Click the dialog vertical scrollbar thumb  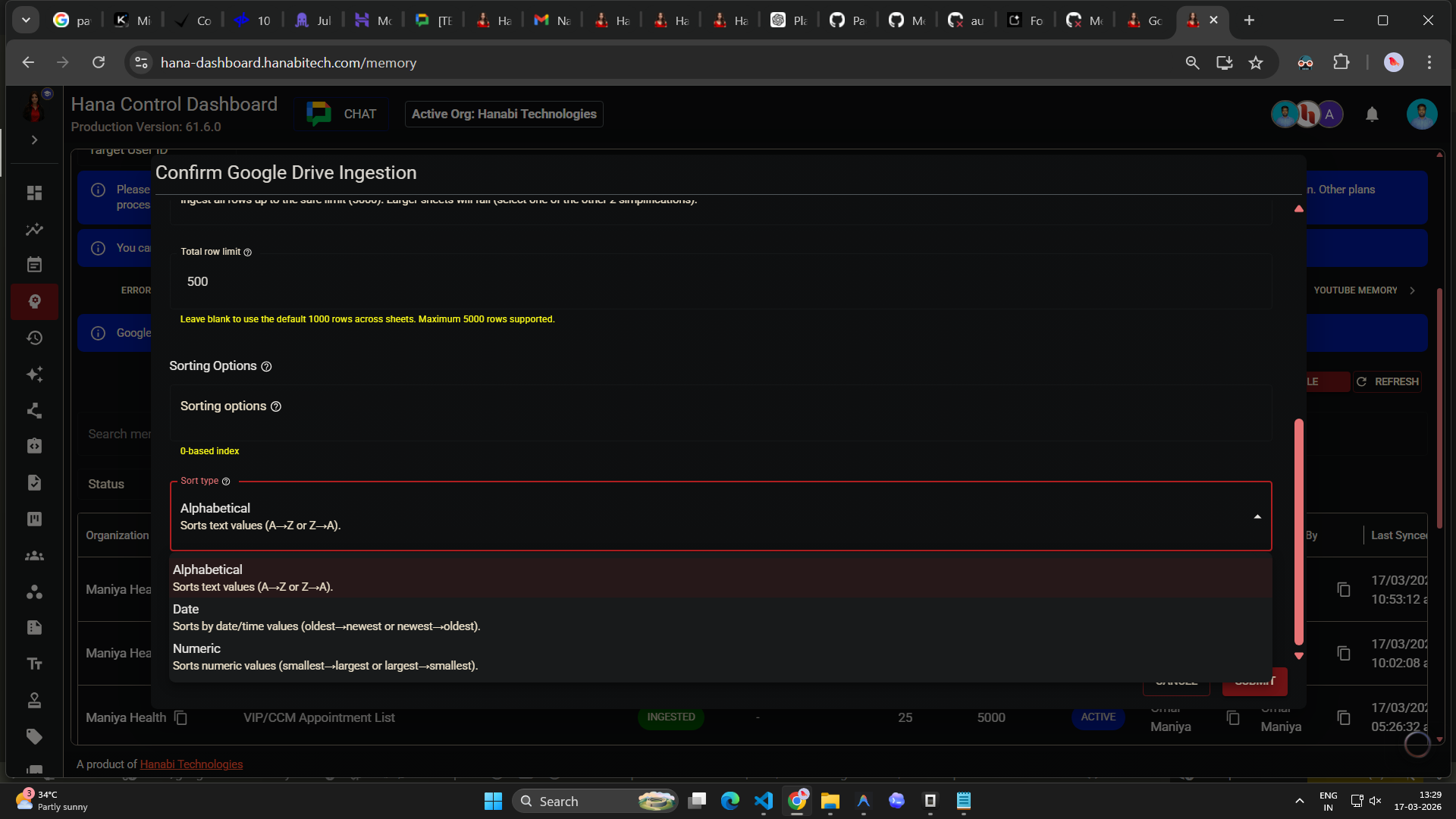pos(1298,531)
